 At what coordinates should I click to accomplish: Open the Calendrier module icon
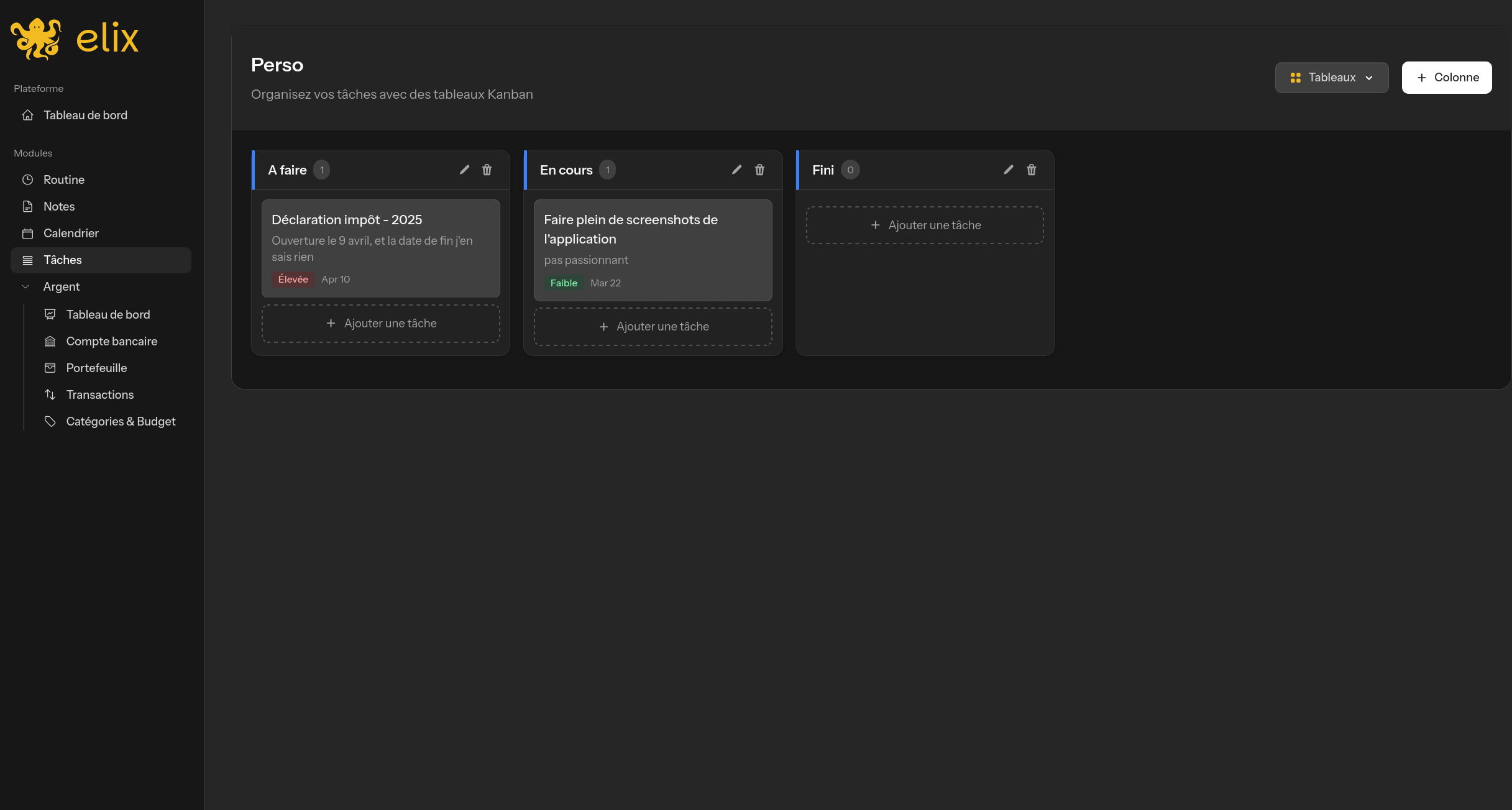(x=27, y=233)
